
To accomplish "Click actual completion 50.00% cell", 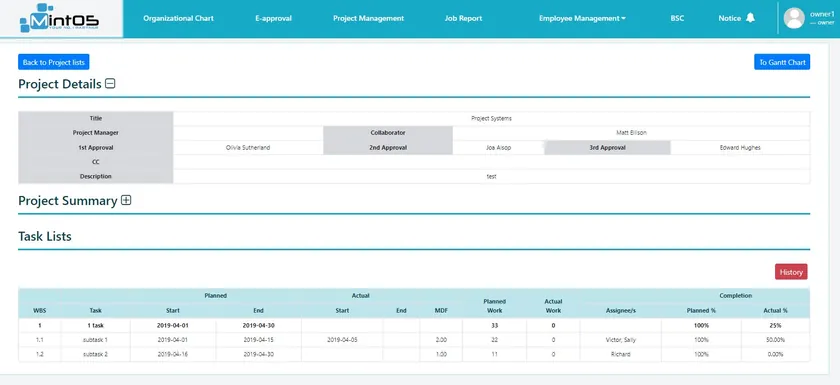I will (x=775, y=339).
